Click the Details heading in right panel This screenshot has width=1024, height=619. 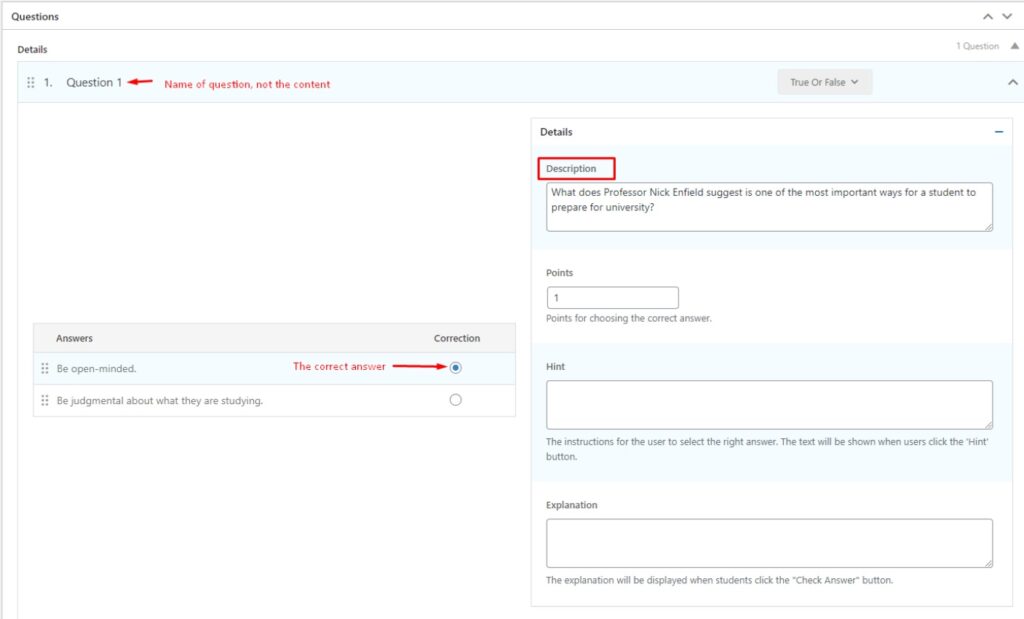click(x=556, y=132)
